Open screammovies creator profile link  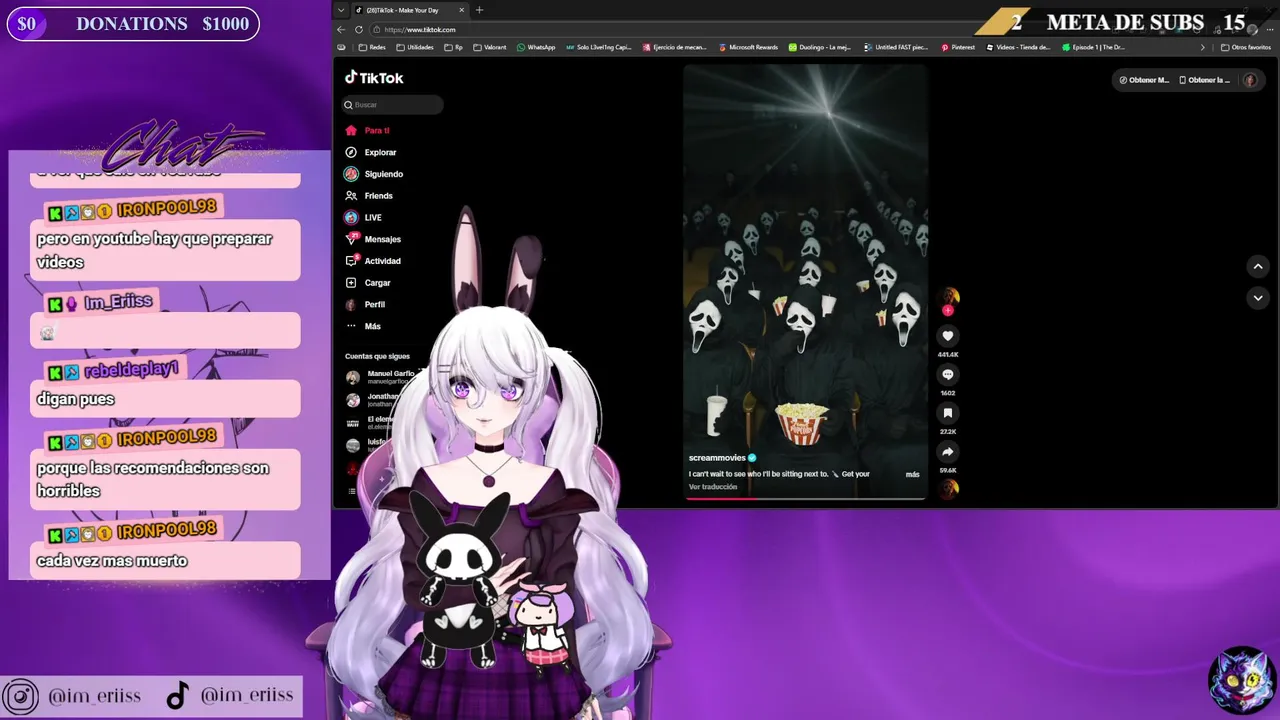tap(717, 458)
